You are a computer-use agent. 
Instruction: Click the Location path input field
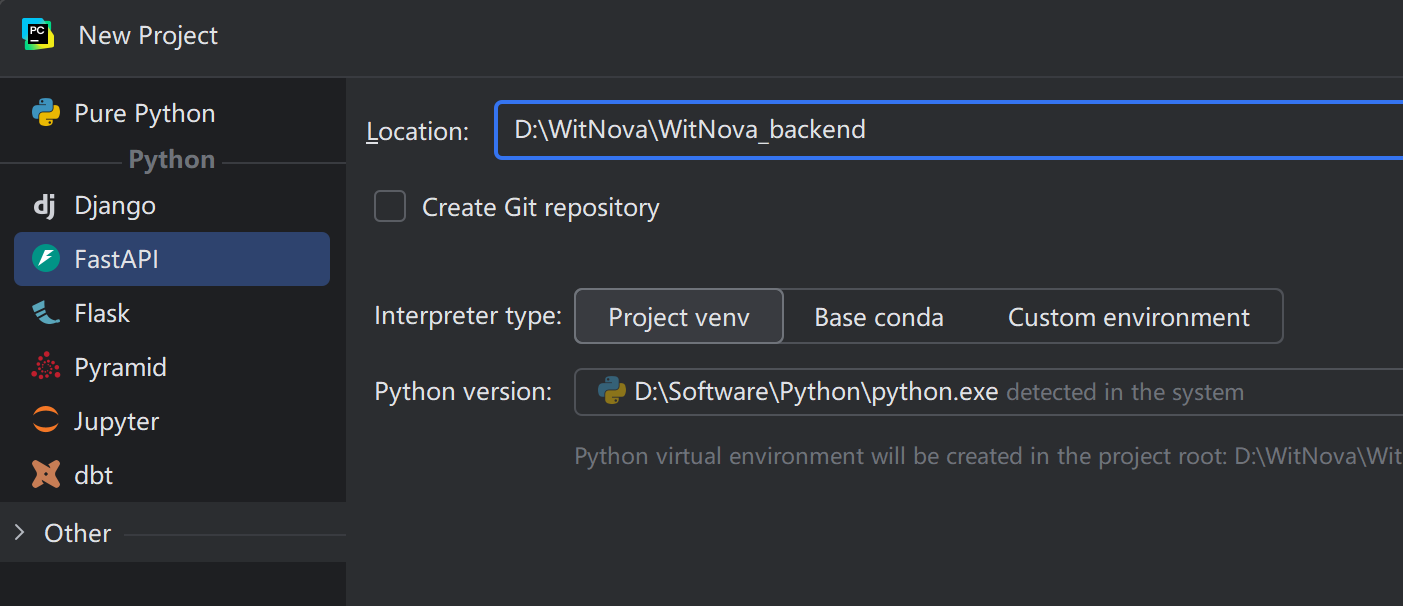point(949,130)
